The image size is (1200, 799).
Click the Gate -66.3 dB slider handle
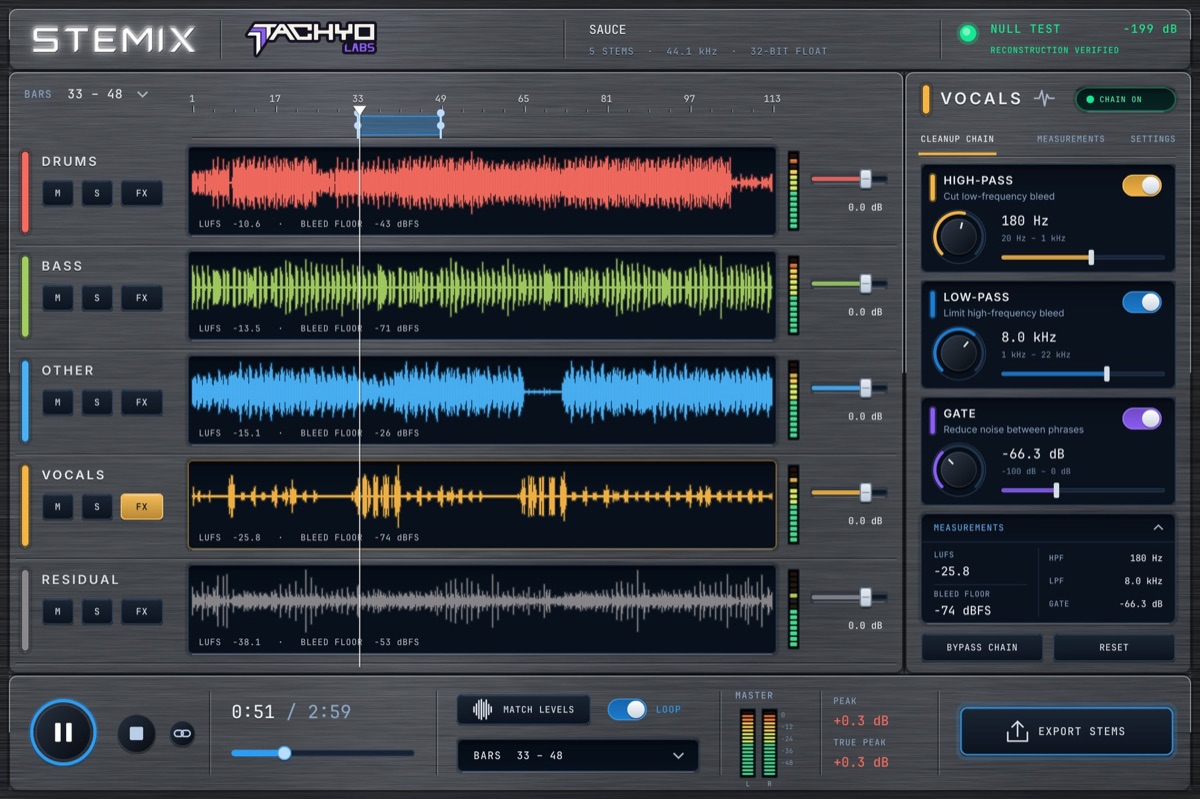1056,490
